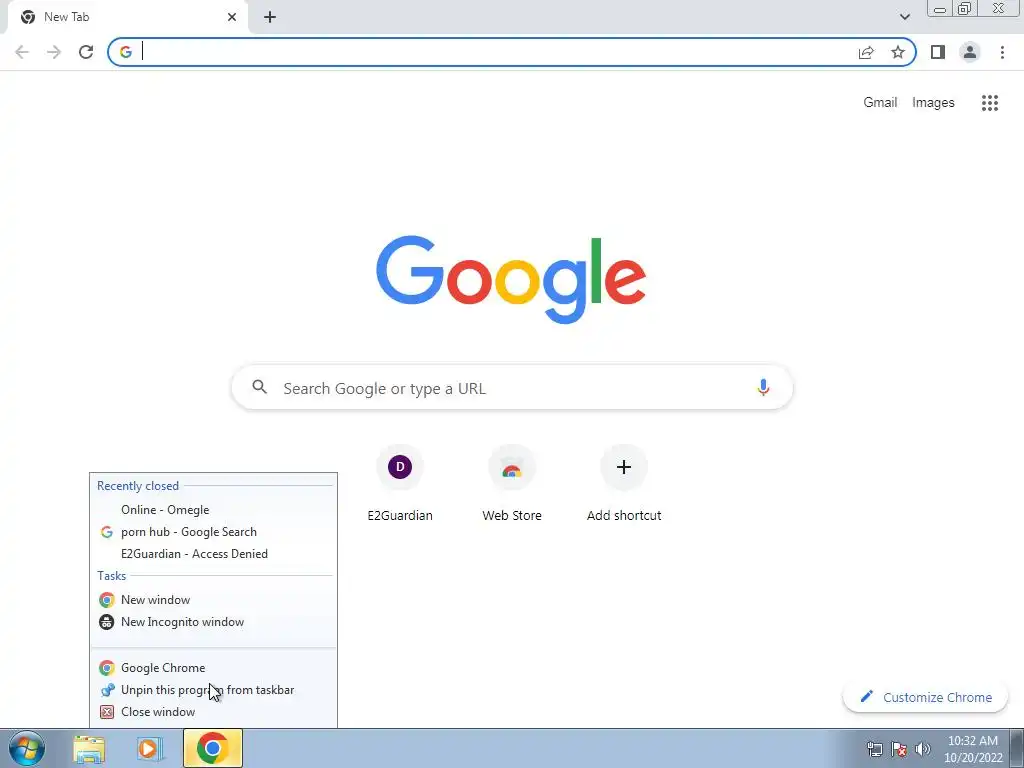
Task: Open the profile avatar menu
Action: pos(970,52)
